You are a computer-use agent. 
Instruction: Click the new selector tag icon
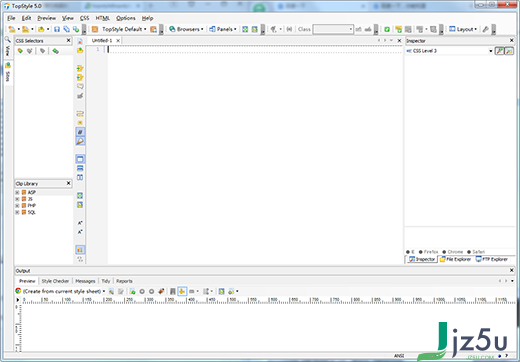click(20, 51)
